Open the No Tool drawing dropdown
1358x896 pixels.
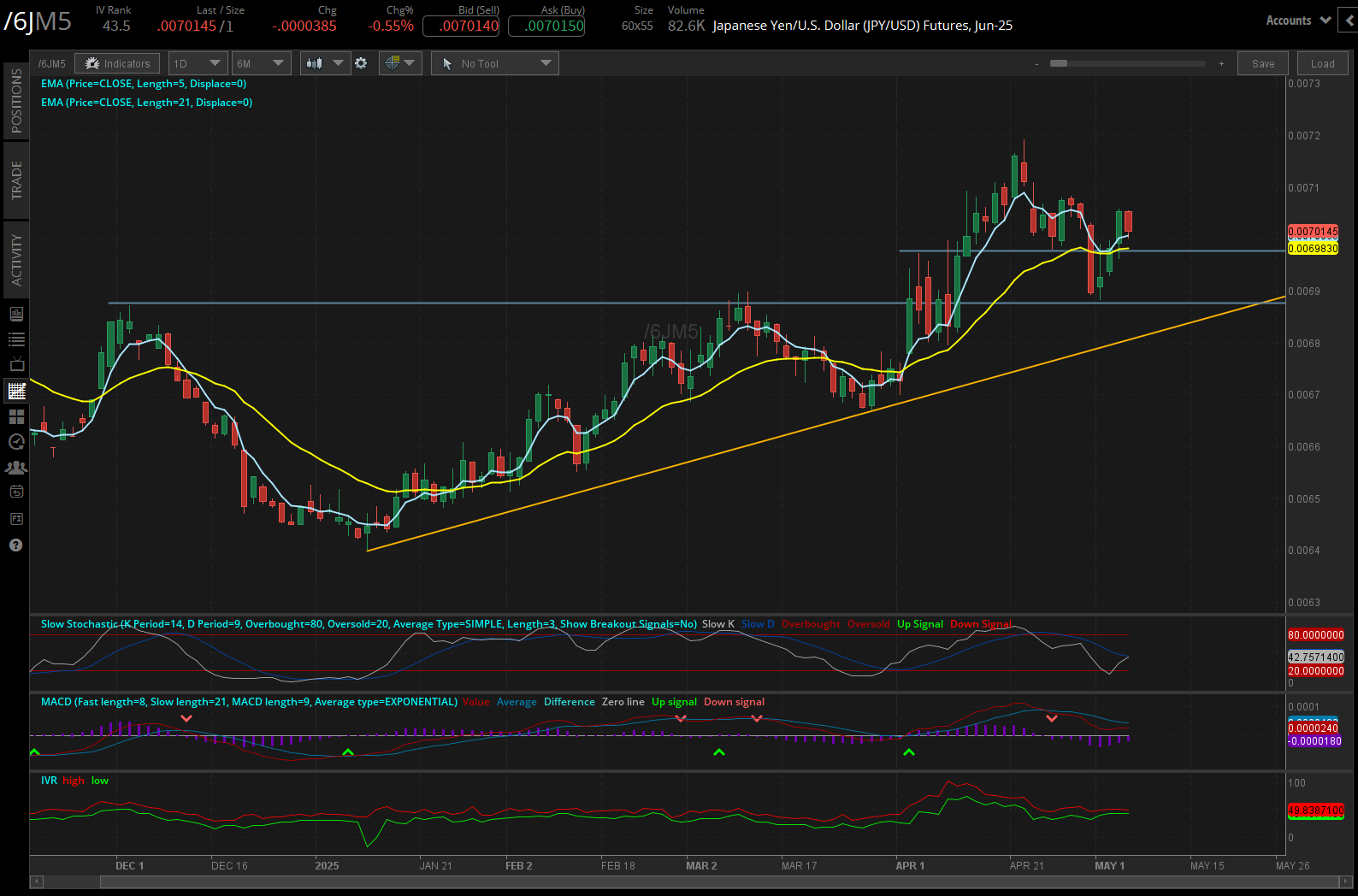click(x=495, y=63)
